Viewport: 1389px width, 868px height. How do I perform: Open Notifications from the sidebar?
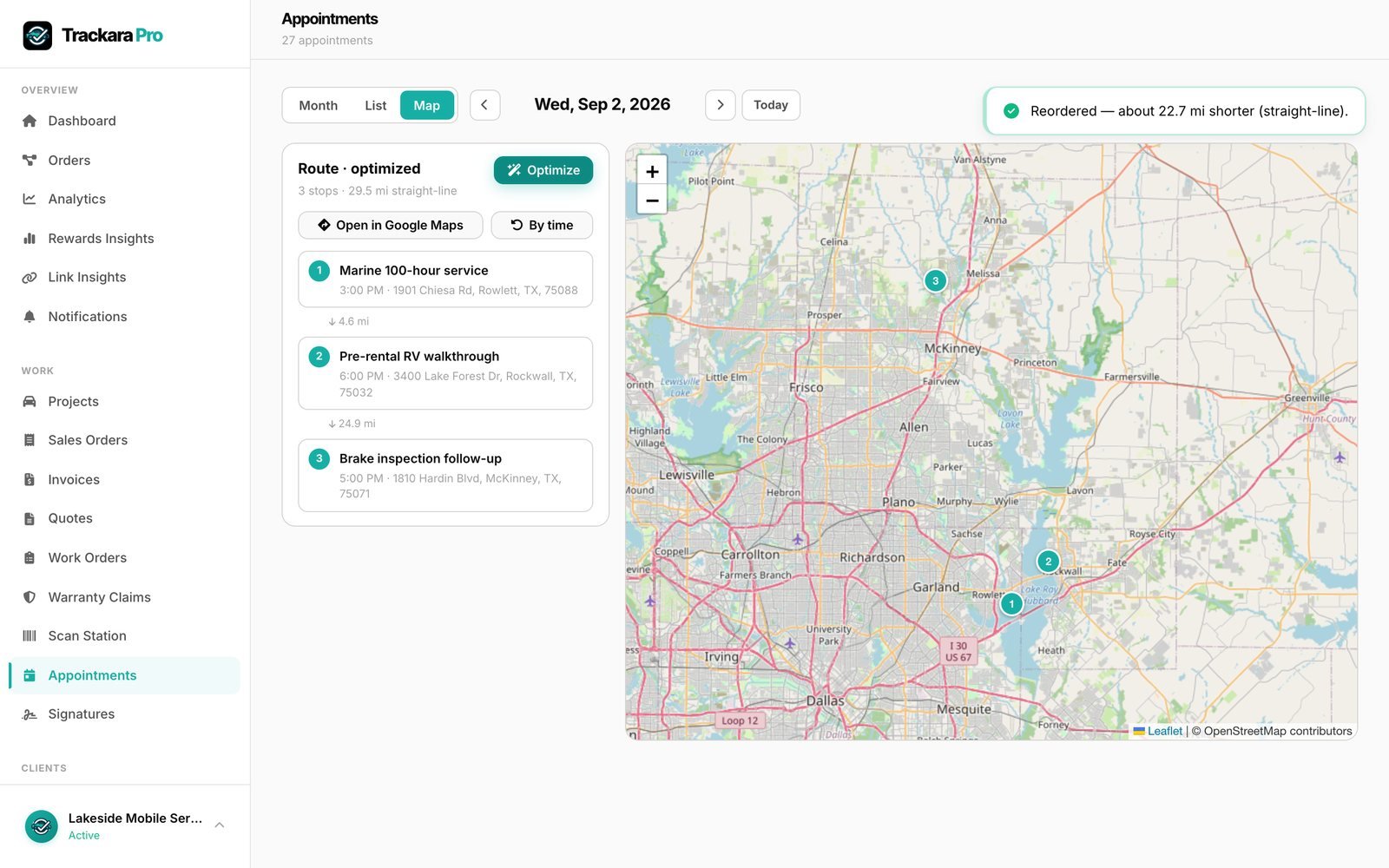pyautogui.click(x=125, y=316)
